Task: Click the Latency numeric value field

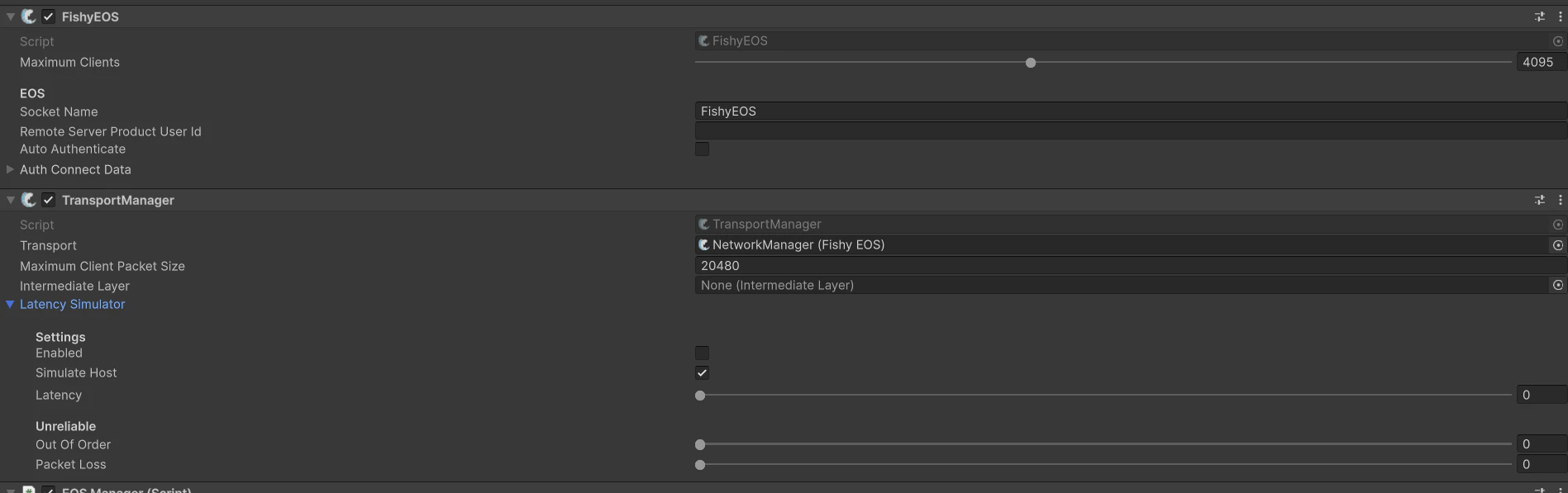Action: pyautogui.click(x=1542, y=395)
